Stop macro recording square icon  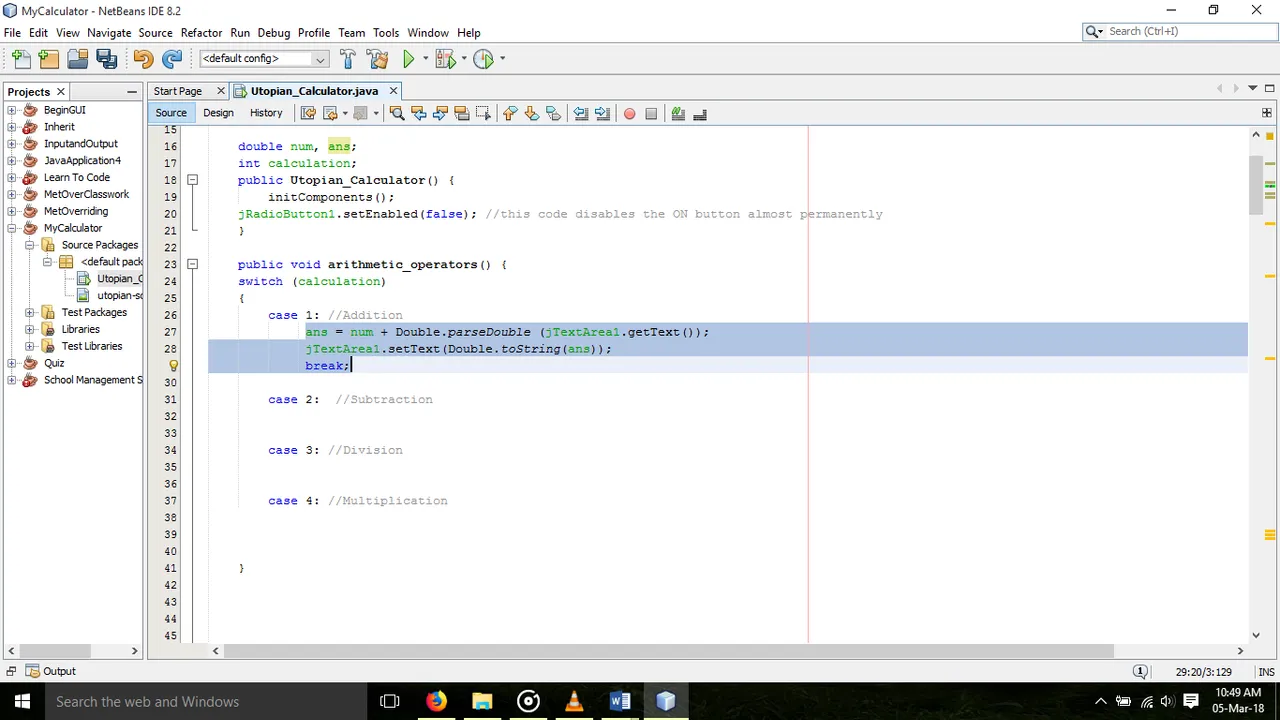pos(651,113)
